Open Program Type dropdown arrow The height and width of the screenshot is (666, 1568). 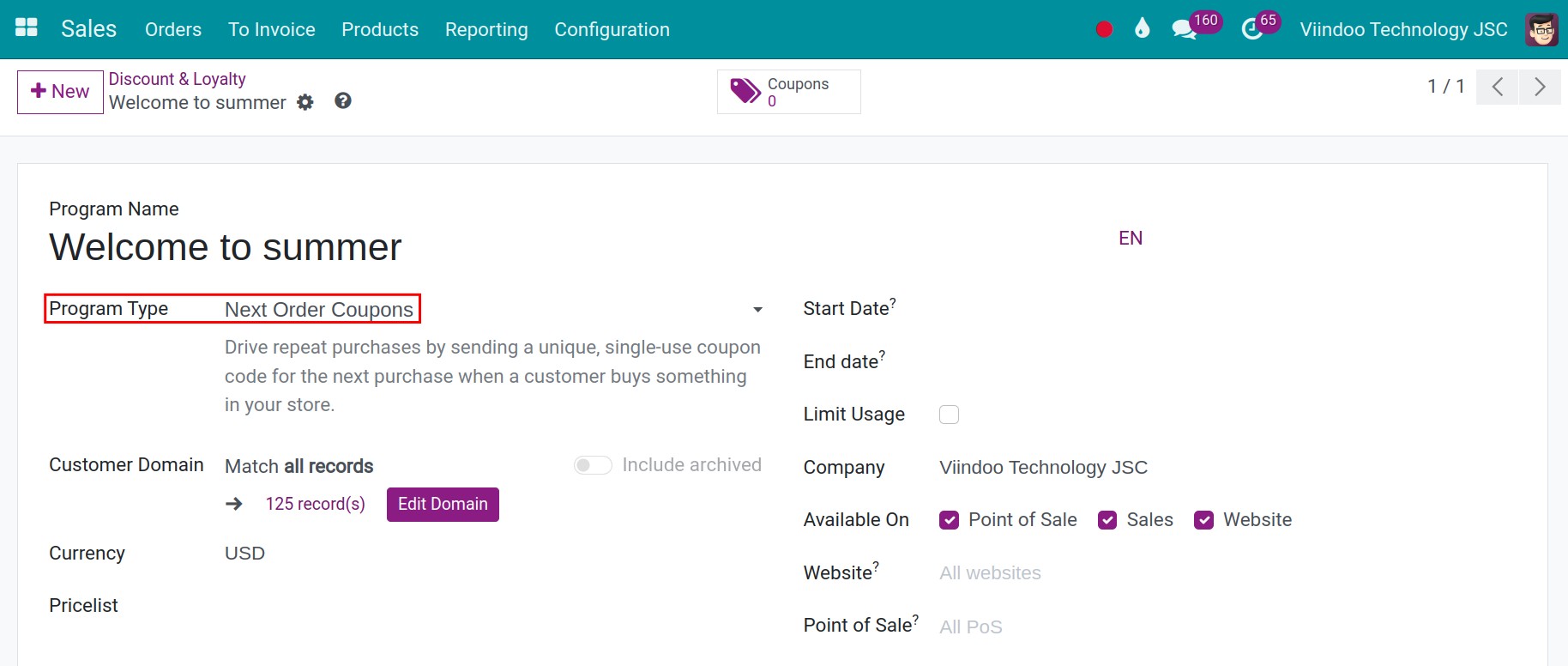tap(757, 310)
